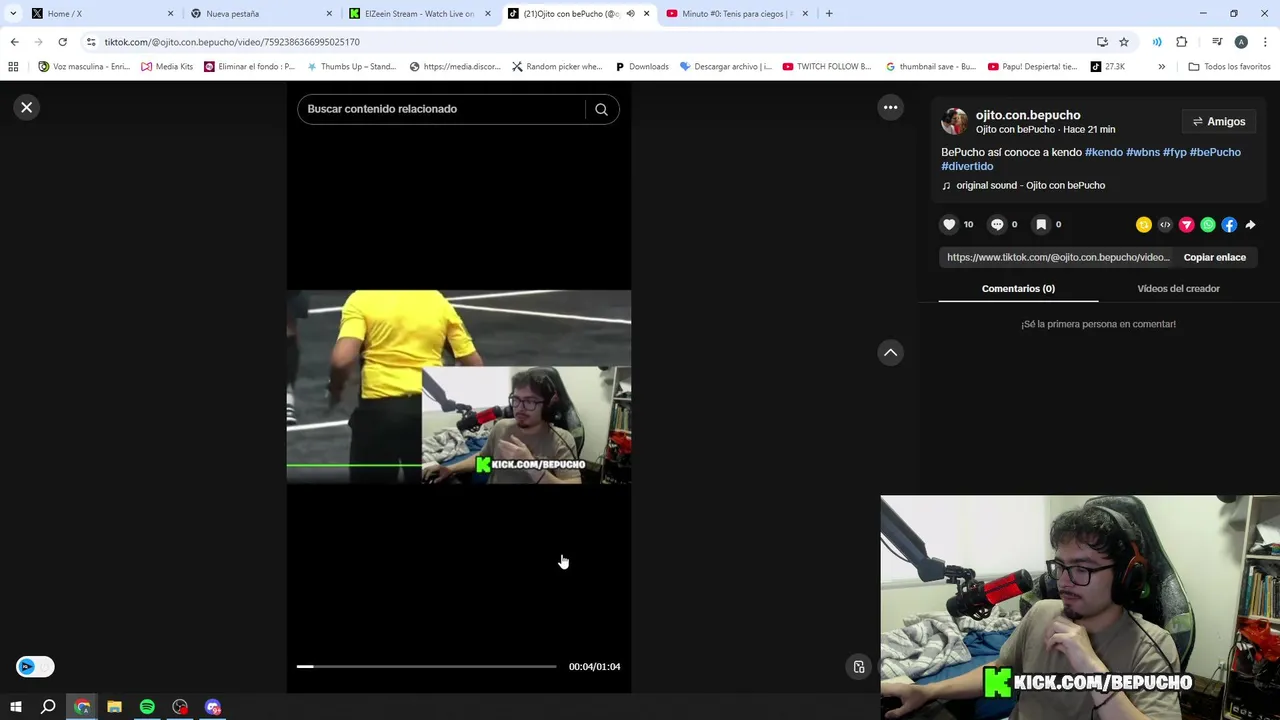Save video with bookmark icon
1280x720 pixels.
(1041, 225)
